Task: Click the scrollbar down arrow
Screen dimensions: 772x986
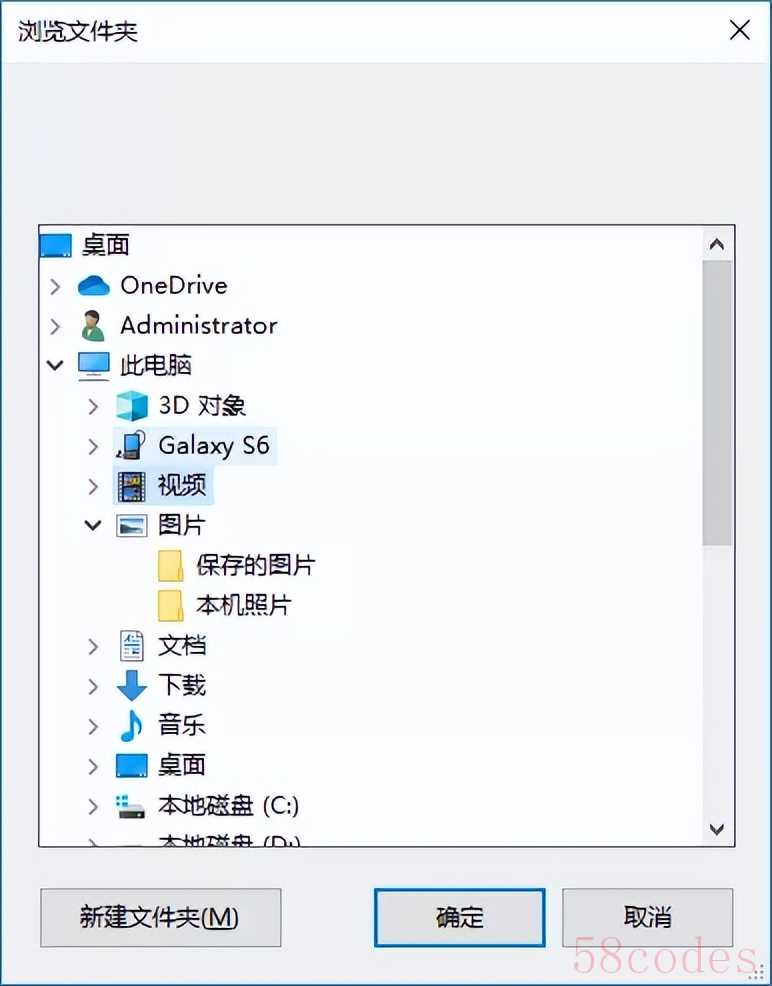Action: point(717,829)
